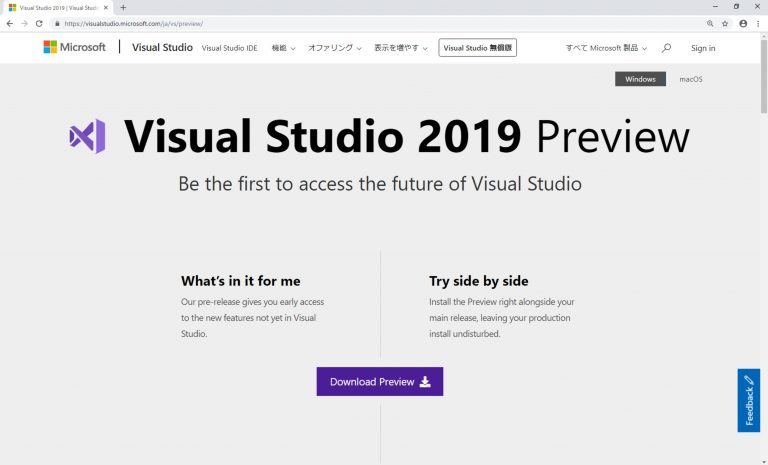Expand the オファリング dropdown menu
Viewport: 768px width, 465px height.
point(335,48)
